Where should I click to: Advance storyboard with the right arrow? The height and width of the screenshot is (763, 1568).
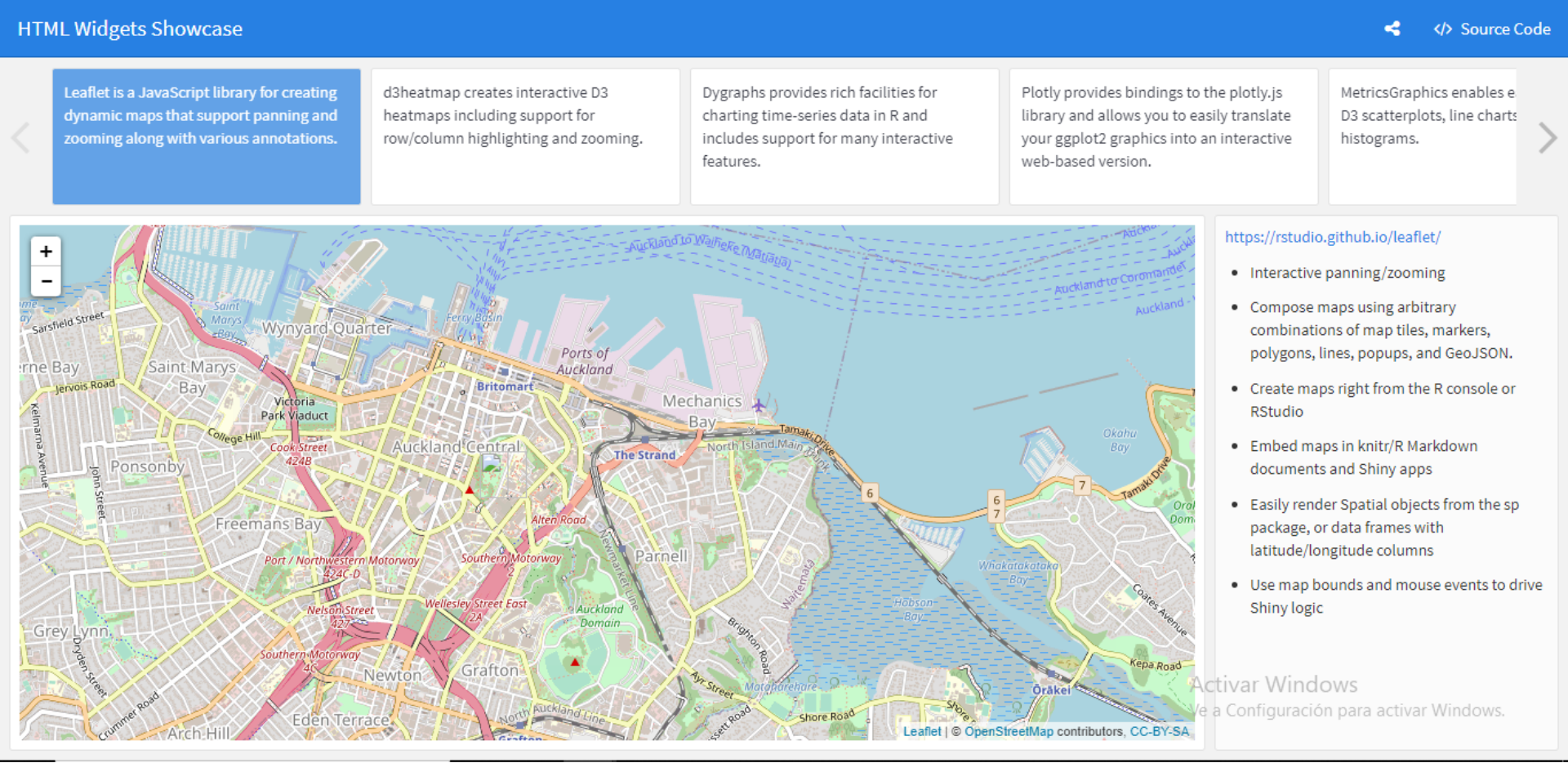tap(1547, 137)
